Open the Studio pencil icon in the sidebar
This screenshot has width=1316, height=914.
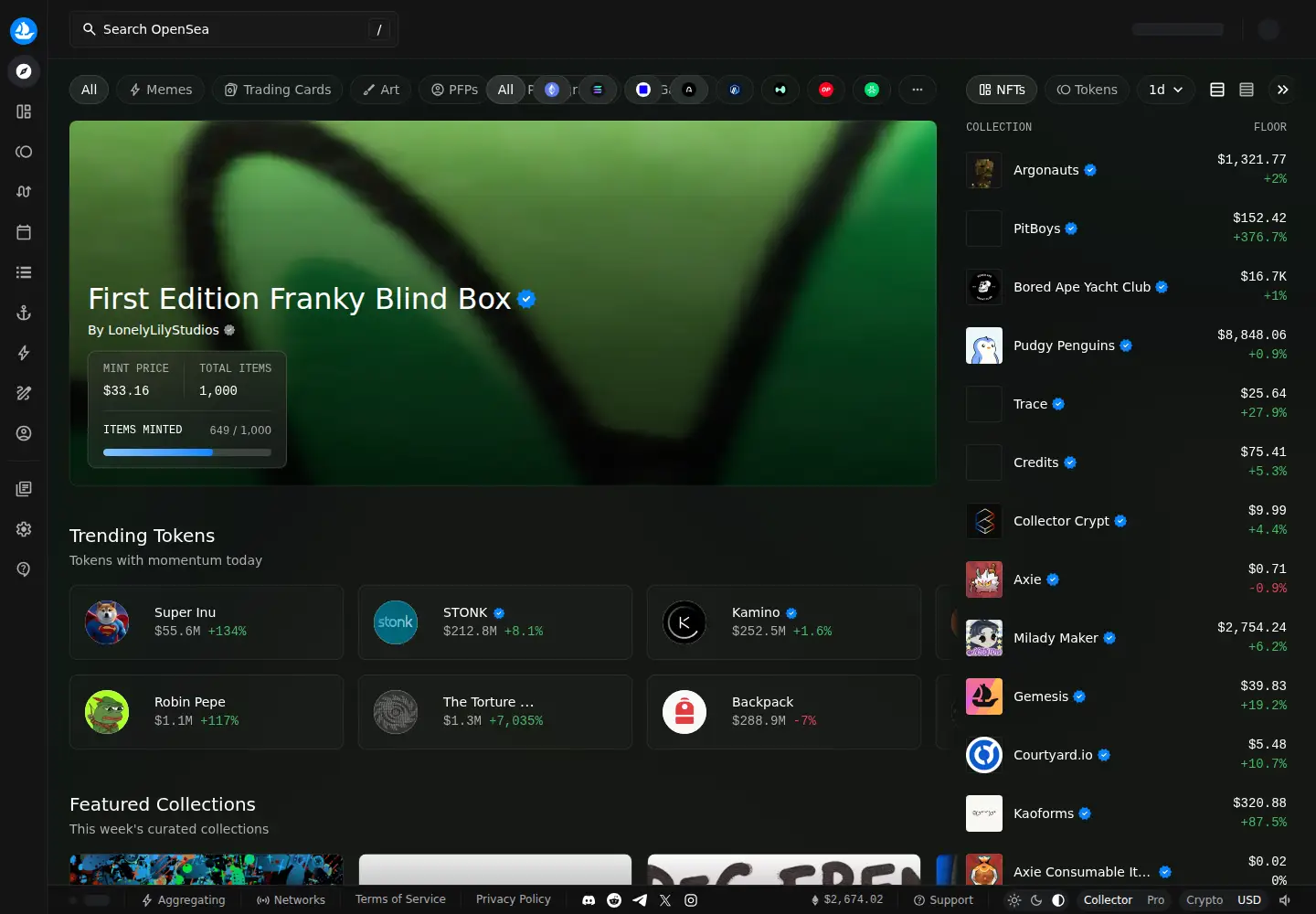click(24, 393)
